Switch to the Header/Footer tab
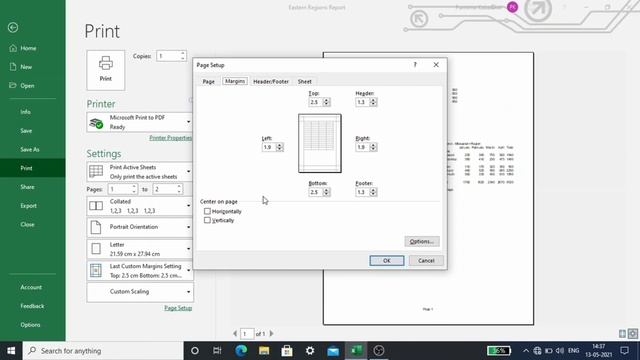Screen dimensions: 640x360 [x=271, y=82]
